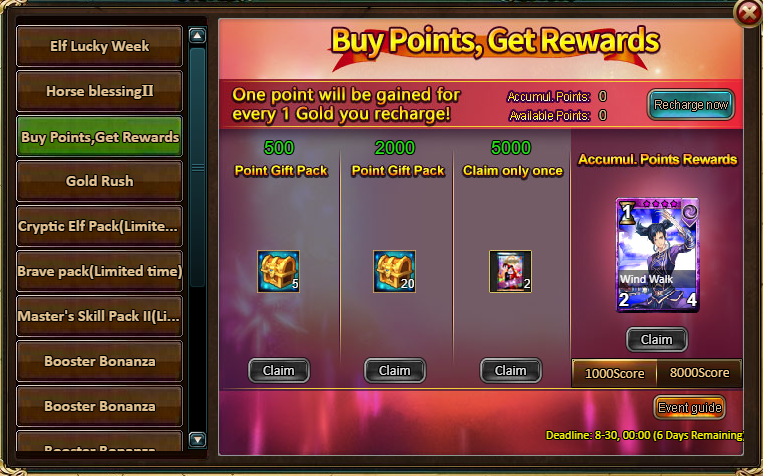Claim the 500 Point Gift Pack
Viewport: 763px width, 476px height.
278,370
